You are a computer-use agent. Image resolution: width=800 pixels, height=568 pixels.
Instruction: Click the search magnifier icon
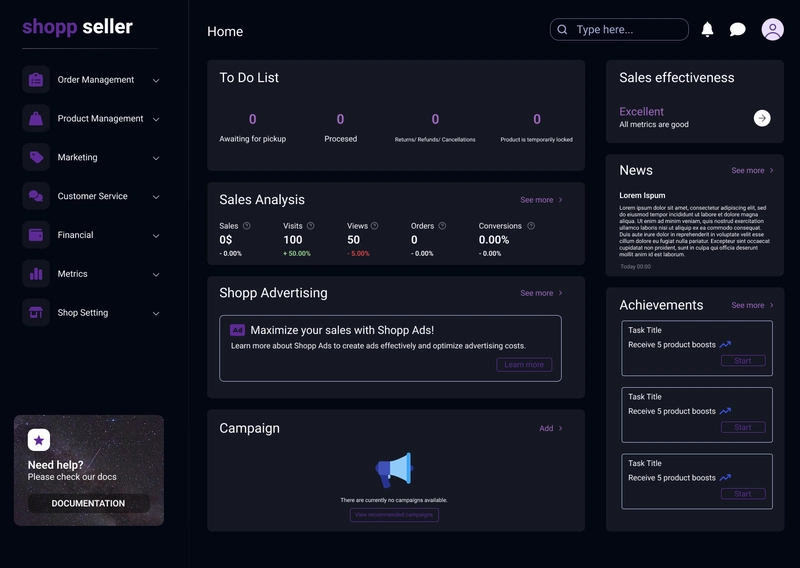[x=562, y=30]
